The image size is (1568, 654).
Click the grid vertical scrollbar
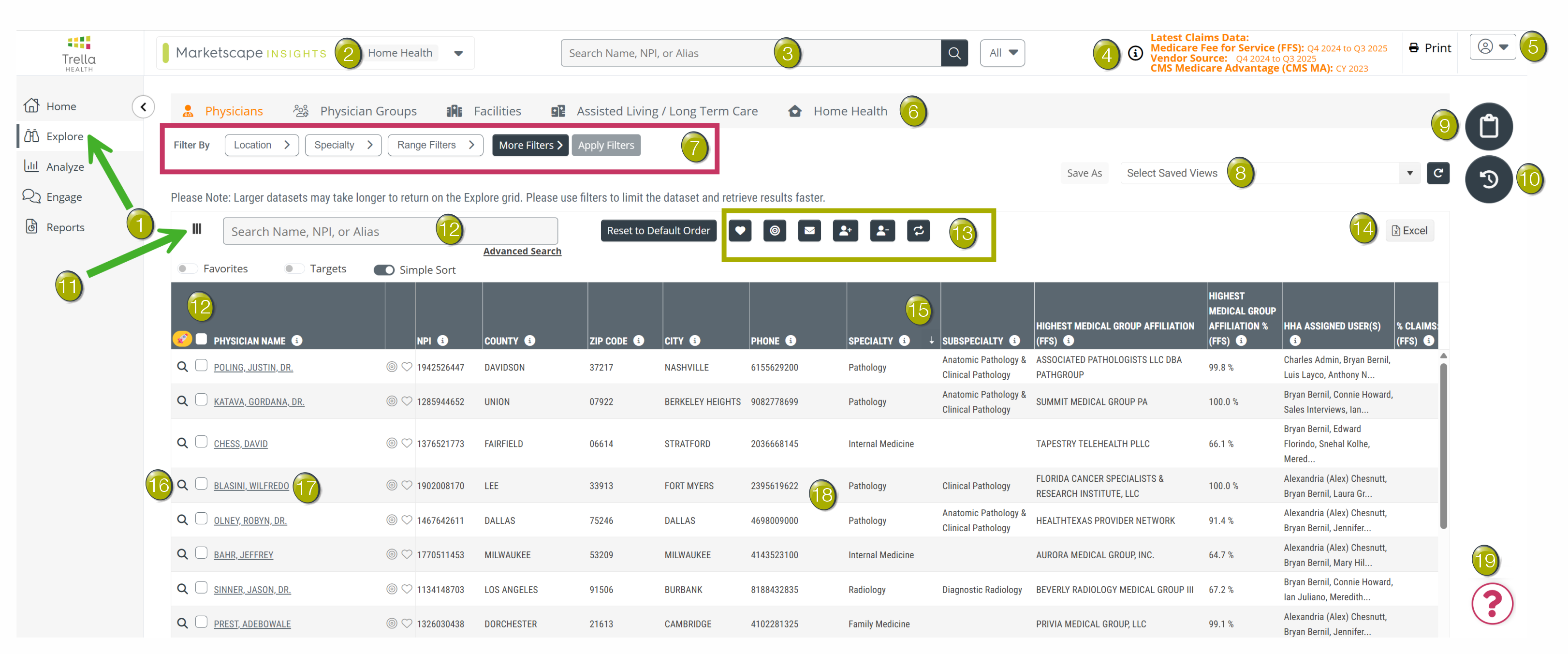(1443, 445)
